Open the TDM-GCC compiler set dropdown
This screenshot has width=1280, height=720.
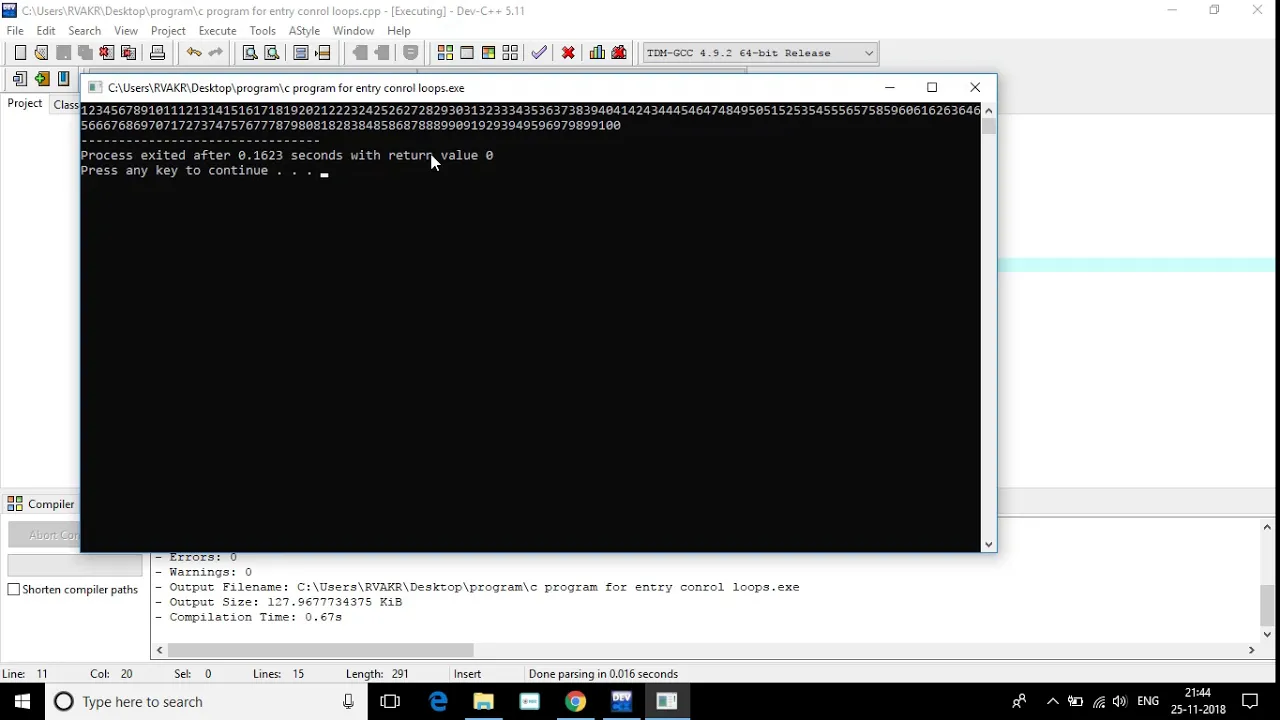(869, 53)
